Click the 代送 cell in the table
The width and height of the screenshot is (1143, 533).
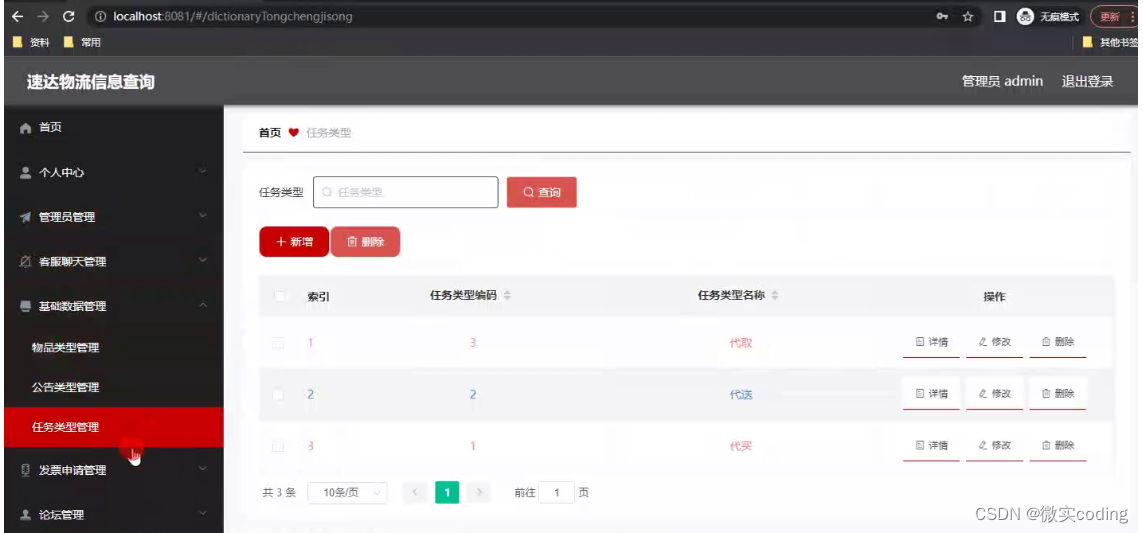pos(741,394)
